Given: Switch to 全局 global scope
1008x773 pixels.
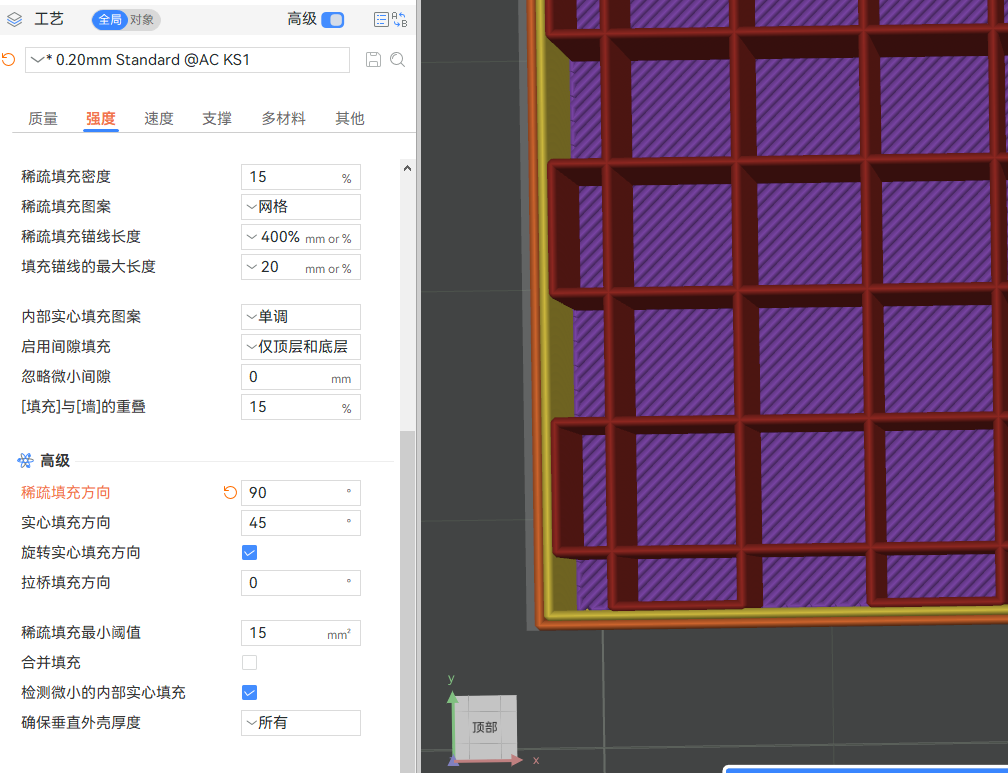Looking at the screenshot, I should point(110,20).
